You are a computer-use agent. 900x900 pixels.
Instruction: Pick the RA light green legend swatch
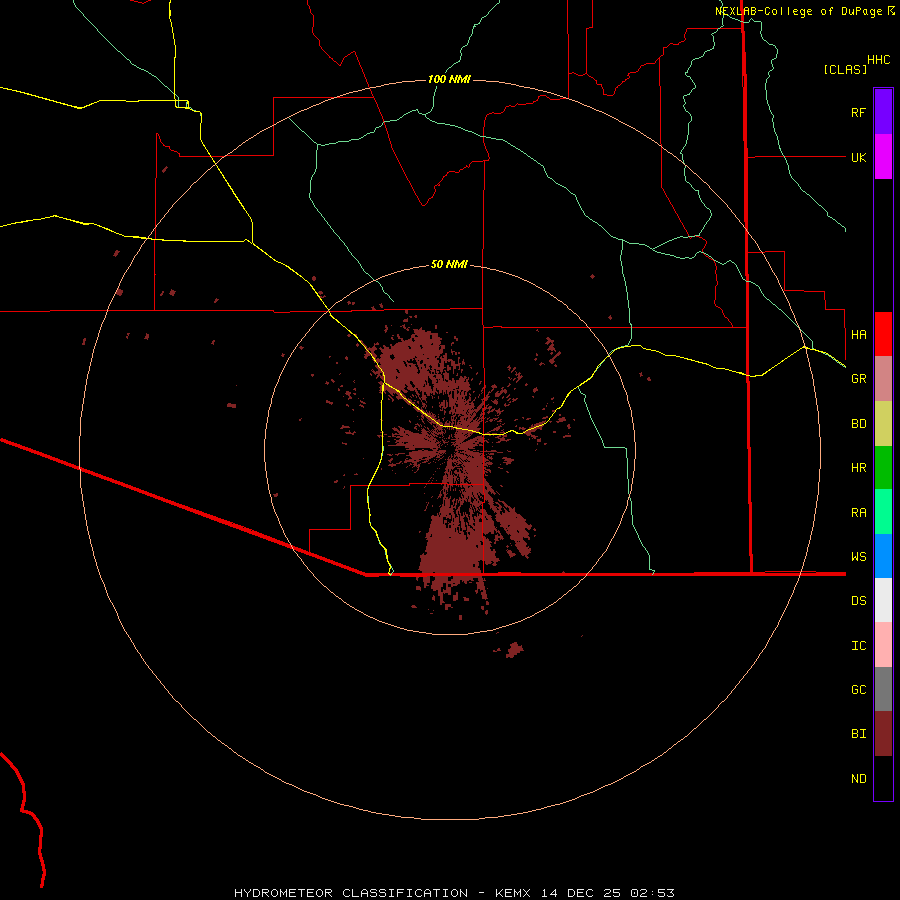883,512
